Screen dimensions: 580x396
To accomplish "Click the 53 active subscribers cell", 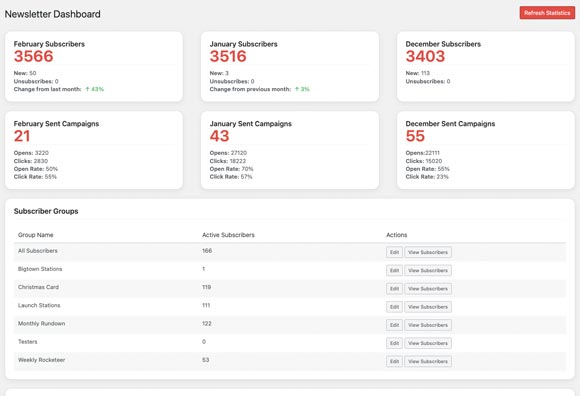I will [206, 360].
